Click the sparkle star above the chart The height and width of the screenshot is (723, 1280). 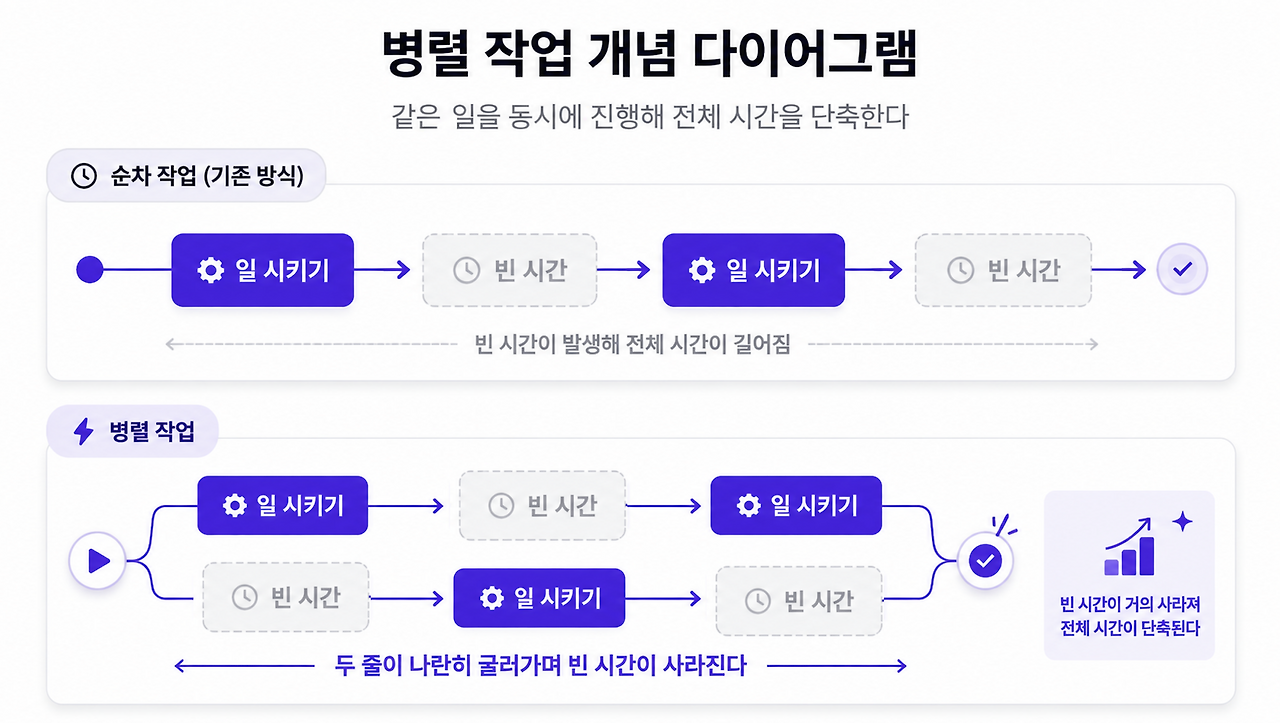pyautogui.click(x=1182, y=521)
